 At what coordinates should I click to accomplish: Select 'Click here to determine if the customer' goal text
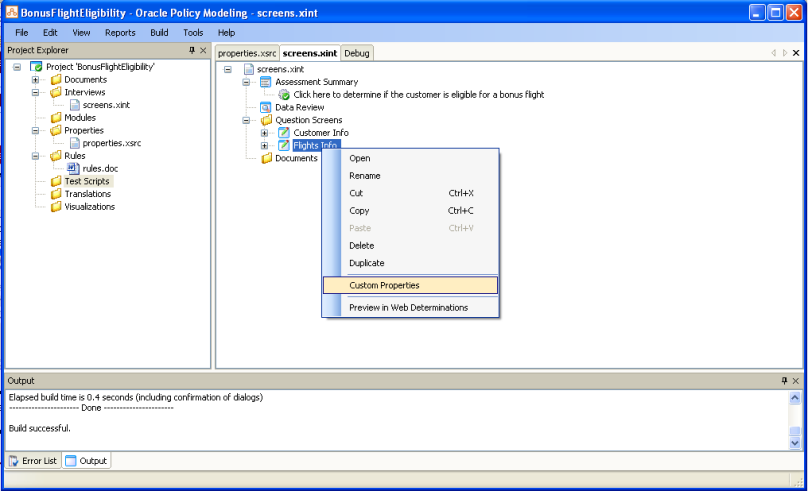tap(419, 95)
